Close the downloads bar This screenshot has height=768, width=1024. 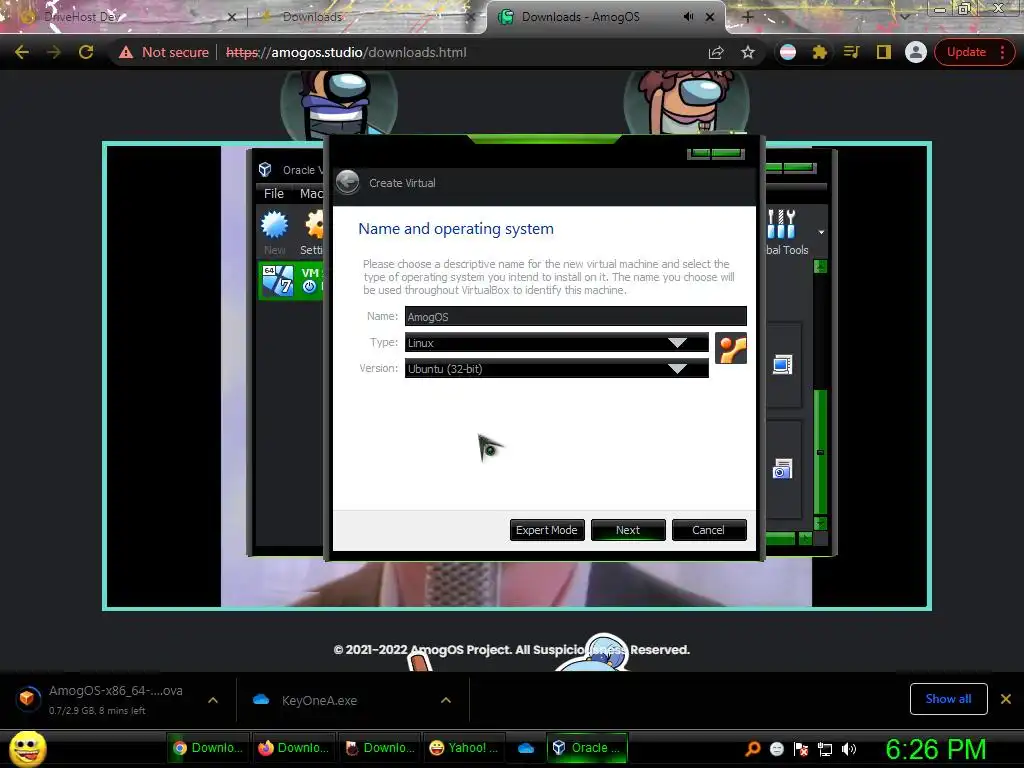(1006, 699)
